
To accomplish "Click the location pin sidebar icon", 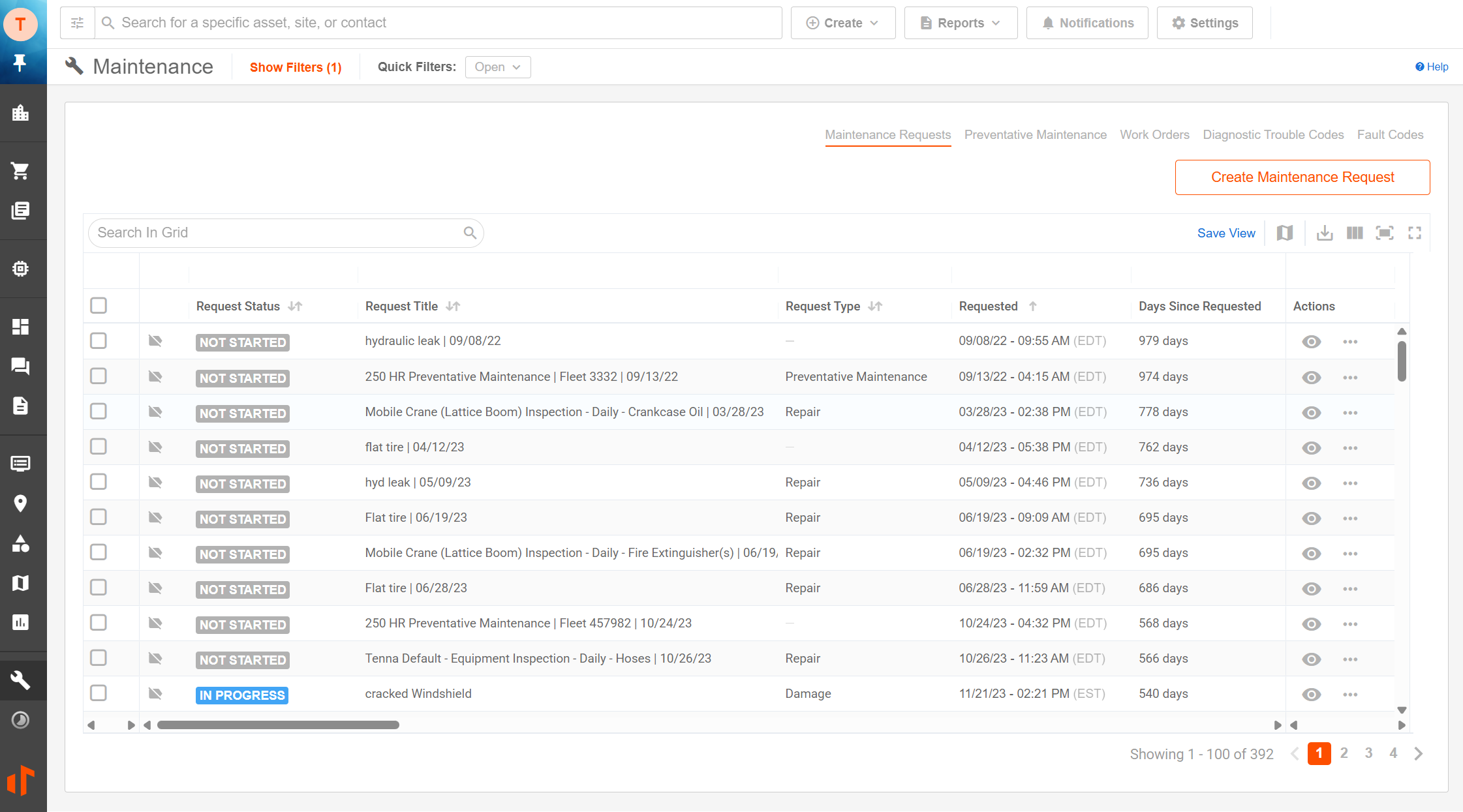I will coord(20,504).
